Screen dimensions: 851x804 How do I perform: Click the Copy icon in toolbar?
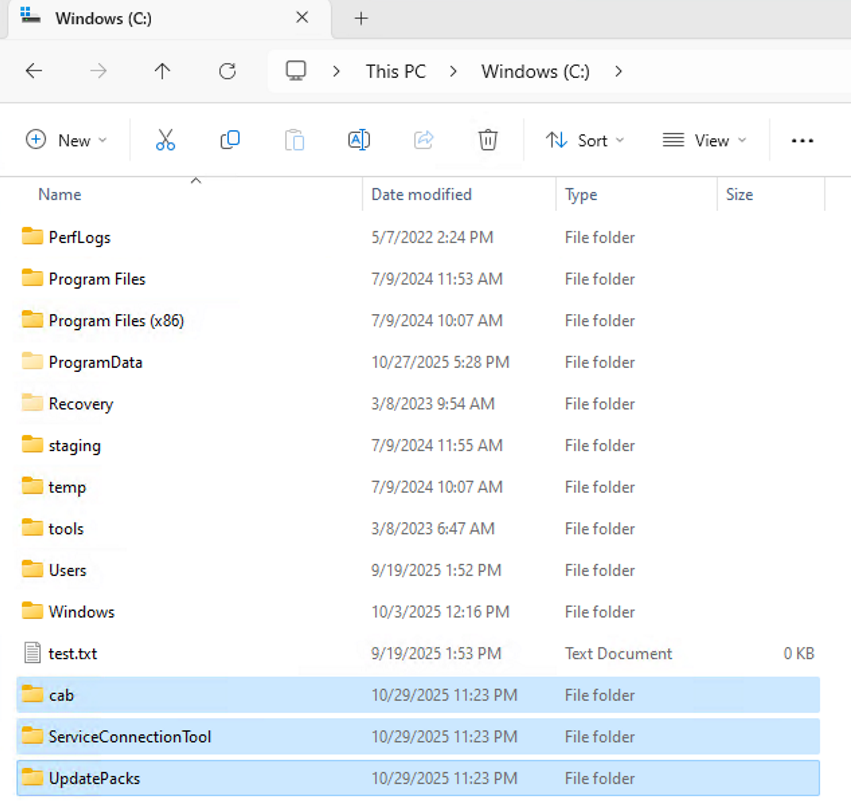(230, 140)
